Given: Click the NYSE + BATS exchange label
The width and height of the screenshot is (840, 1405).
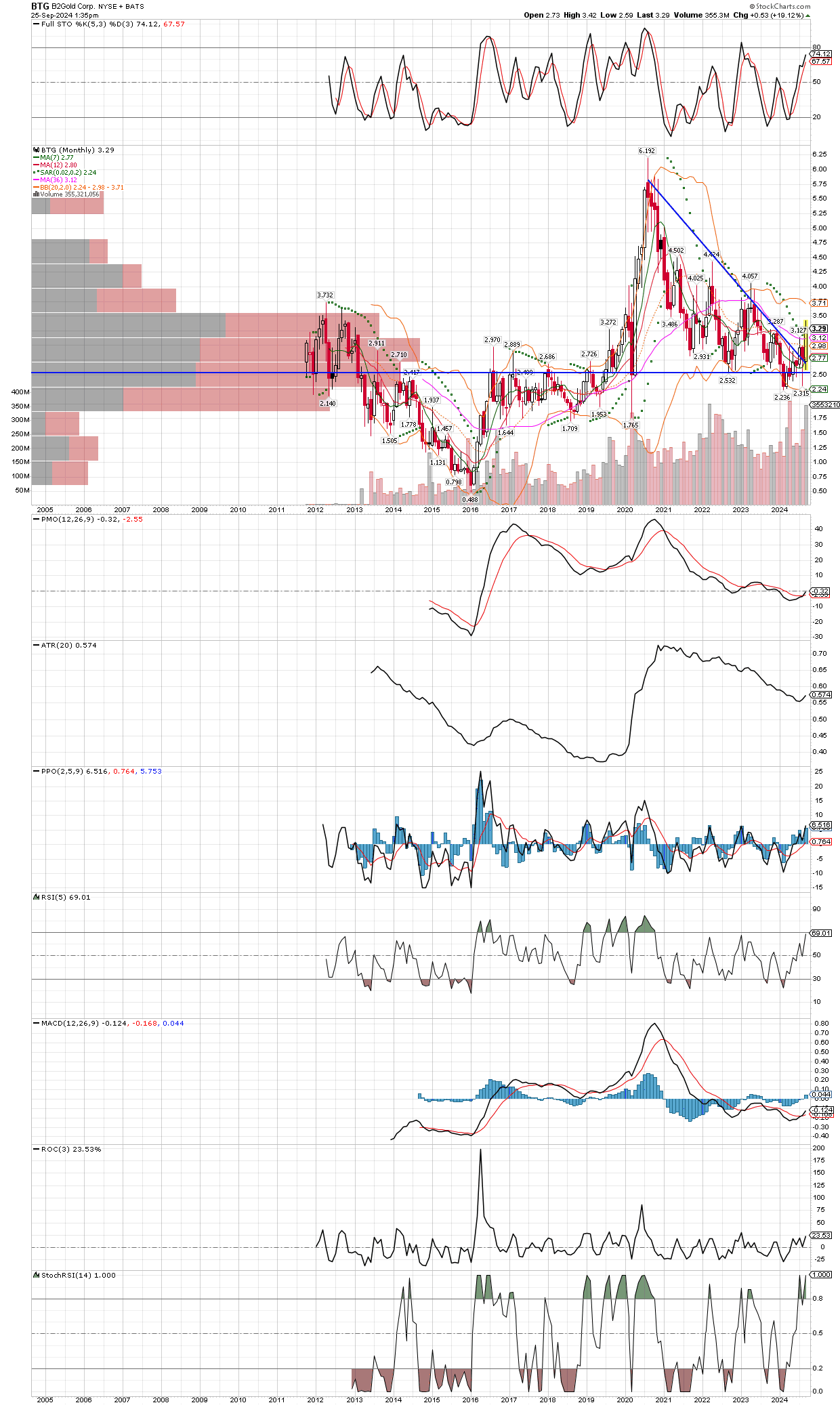Looking at the screenshot, I should point(121,7).
